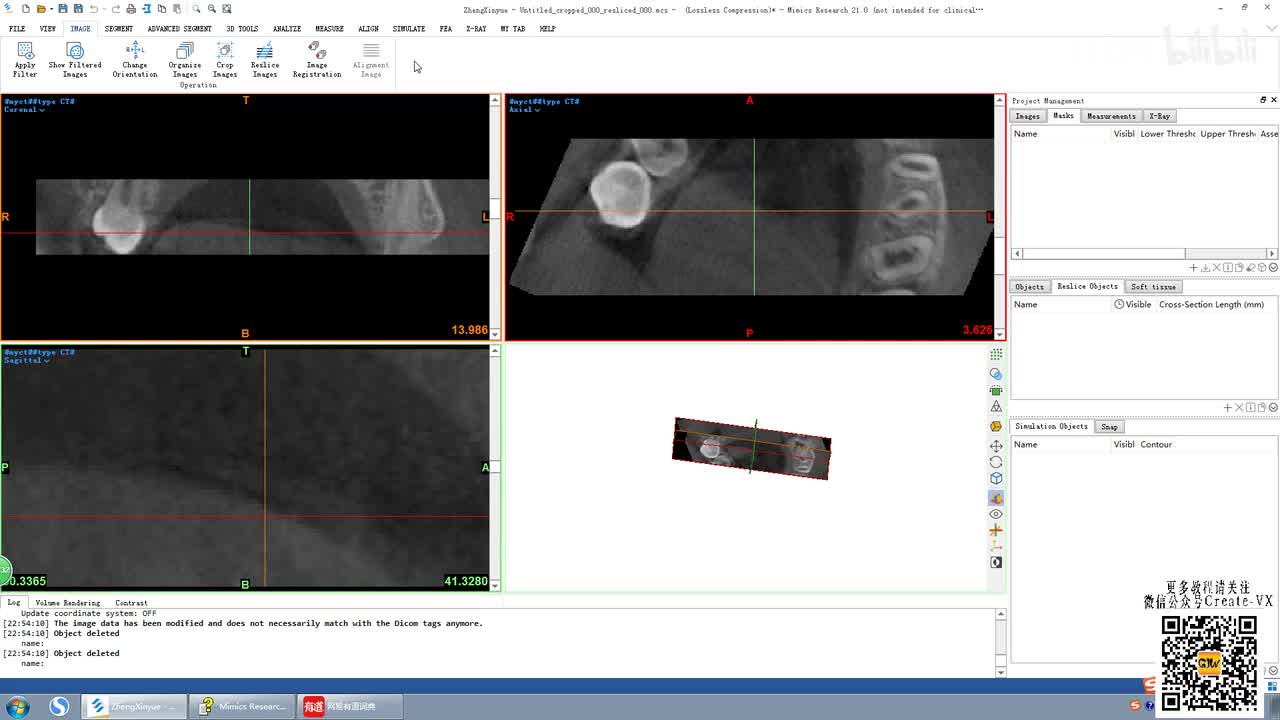Open the FILE menu
Image resolution: width=1280 pixels, height=720 pixels.
pos(17,29)
